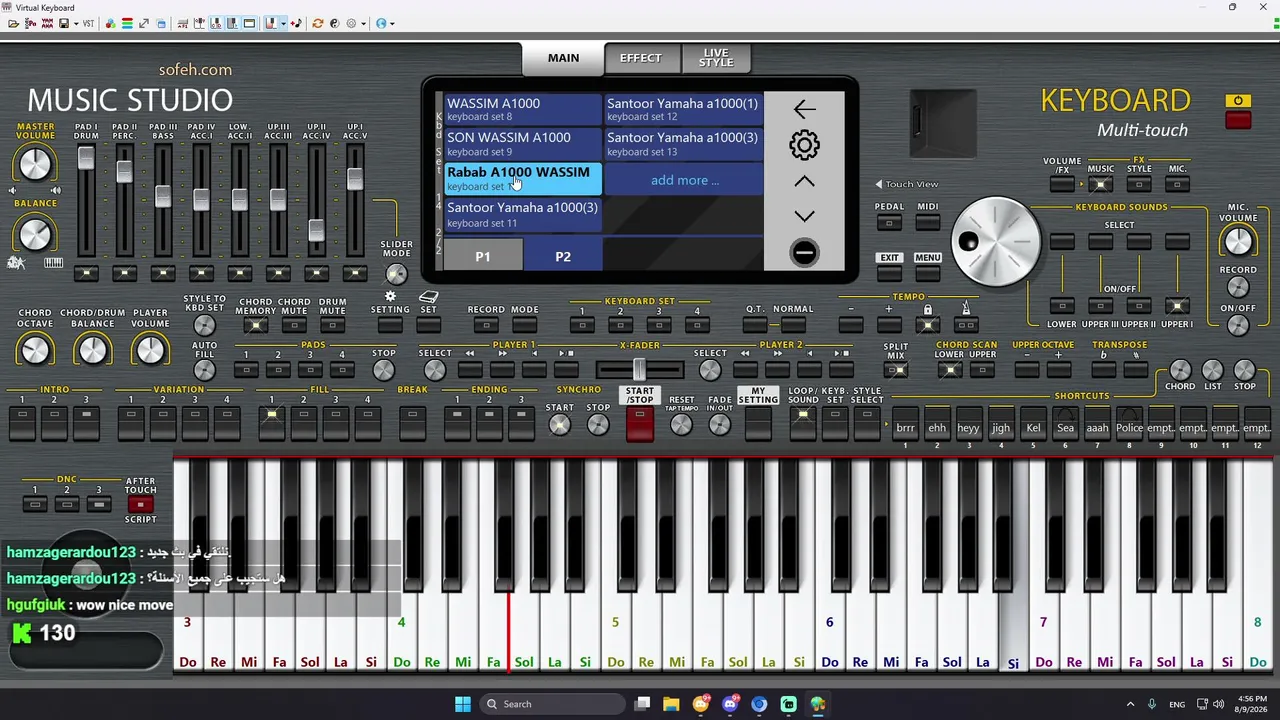Toggle the Lower on/off button
This screenshot has height=720, width=1280.
pos(1062,306)
